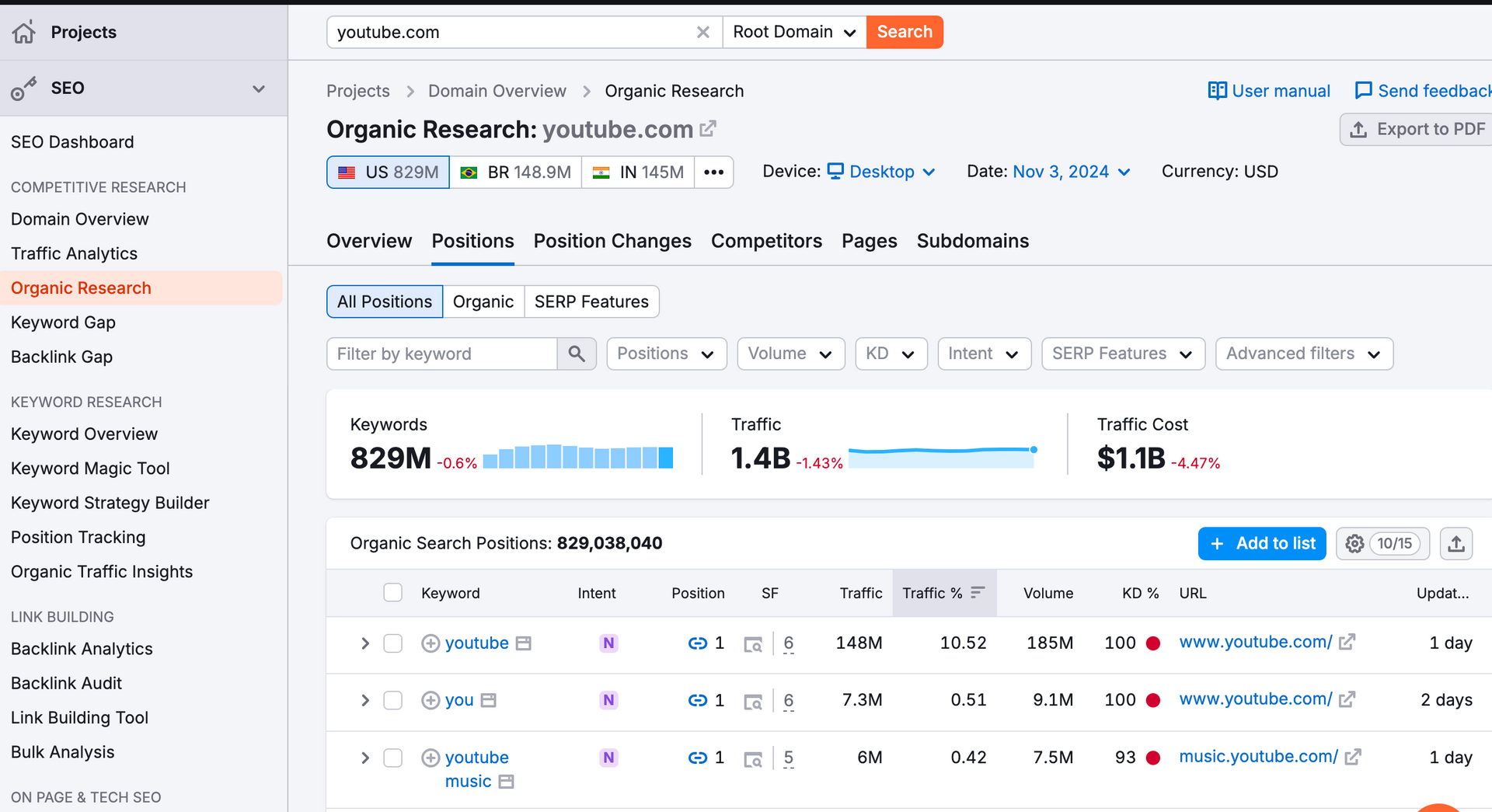This screenshot has height=812, width=1492.
Task: Click the Add to list button
Action: tap(1262, 544)
